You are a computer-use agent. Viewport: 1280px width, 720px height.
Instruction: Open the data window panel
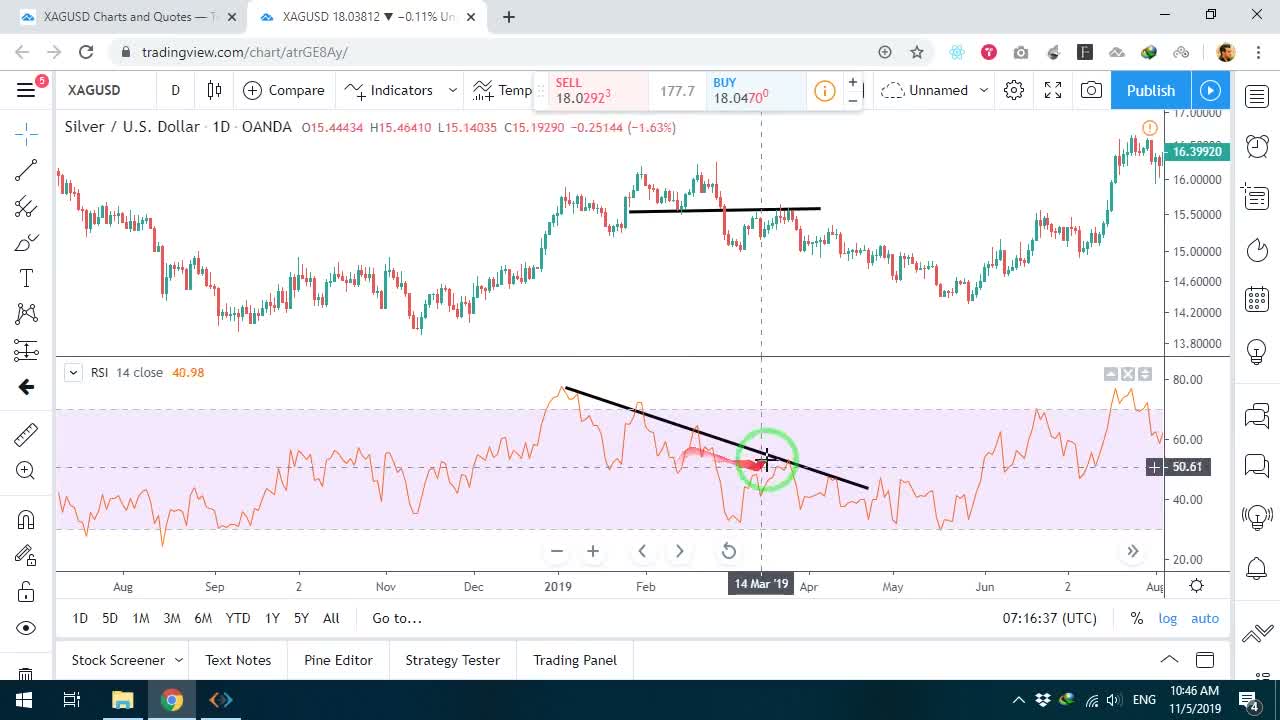point(1257,197)
